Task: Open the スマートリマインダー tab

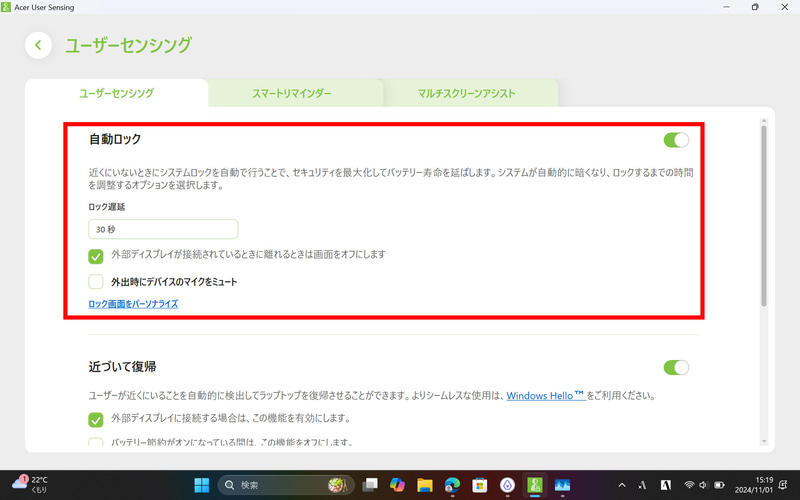Action: tap(291, 93)
